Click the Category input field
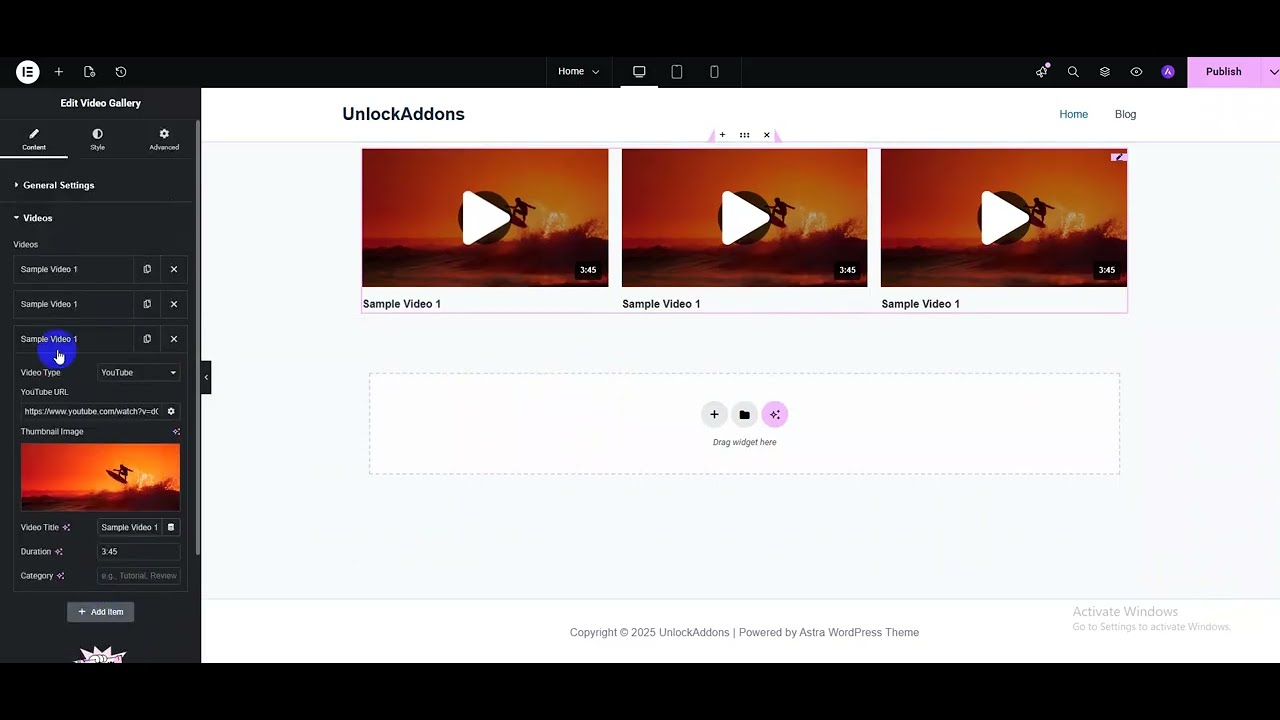This screenshot has width=1280, height=720. click(x=139, y=576)
